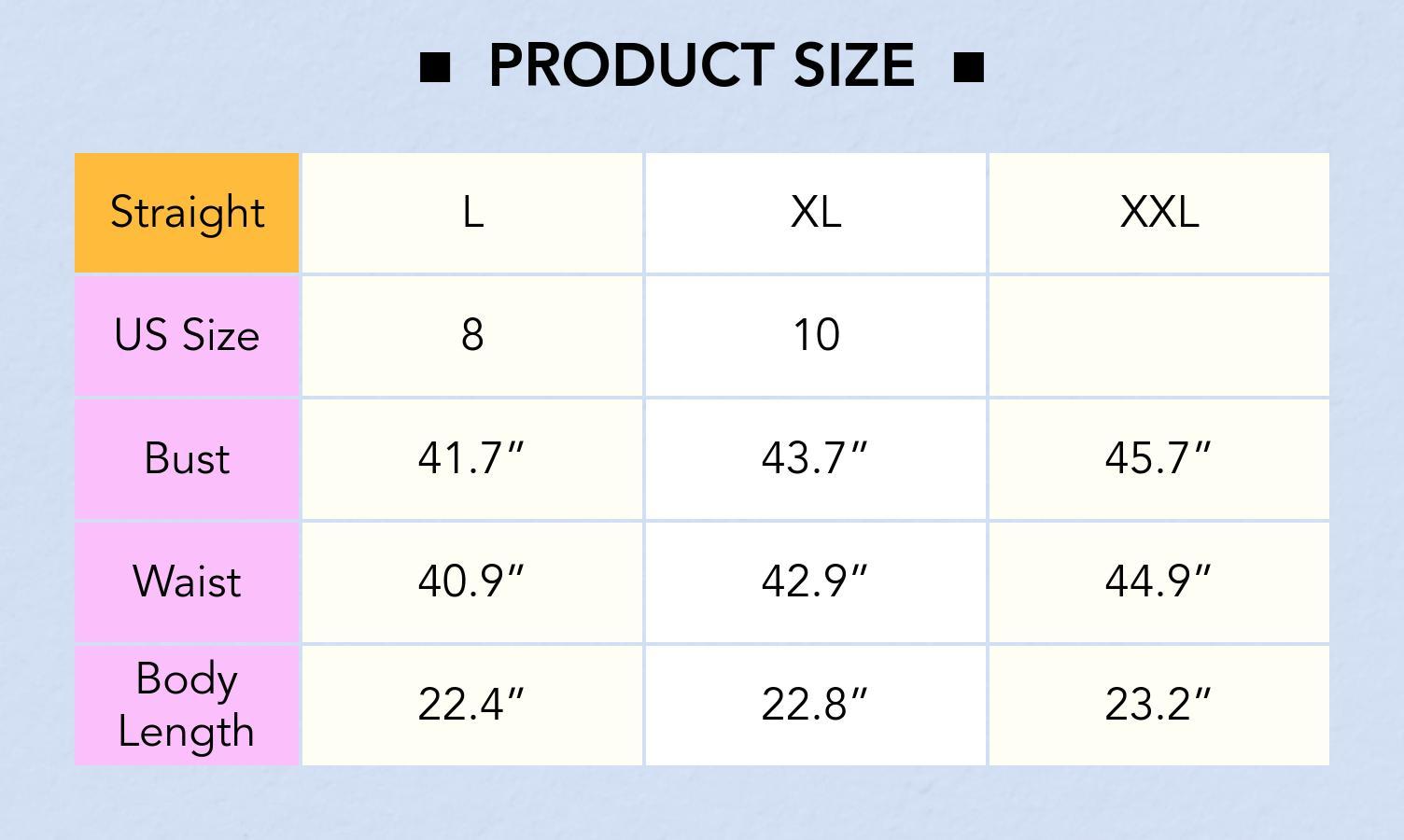Click the 41.7″ bust measurement
The height and width of the screenshot is (840, 1404).
472,458
